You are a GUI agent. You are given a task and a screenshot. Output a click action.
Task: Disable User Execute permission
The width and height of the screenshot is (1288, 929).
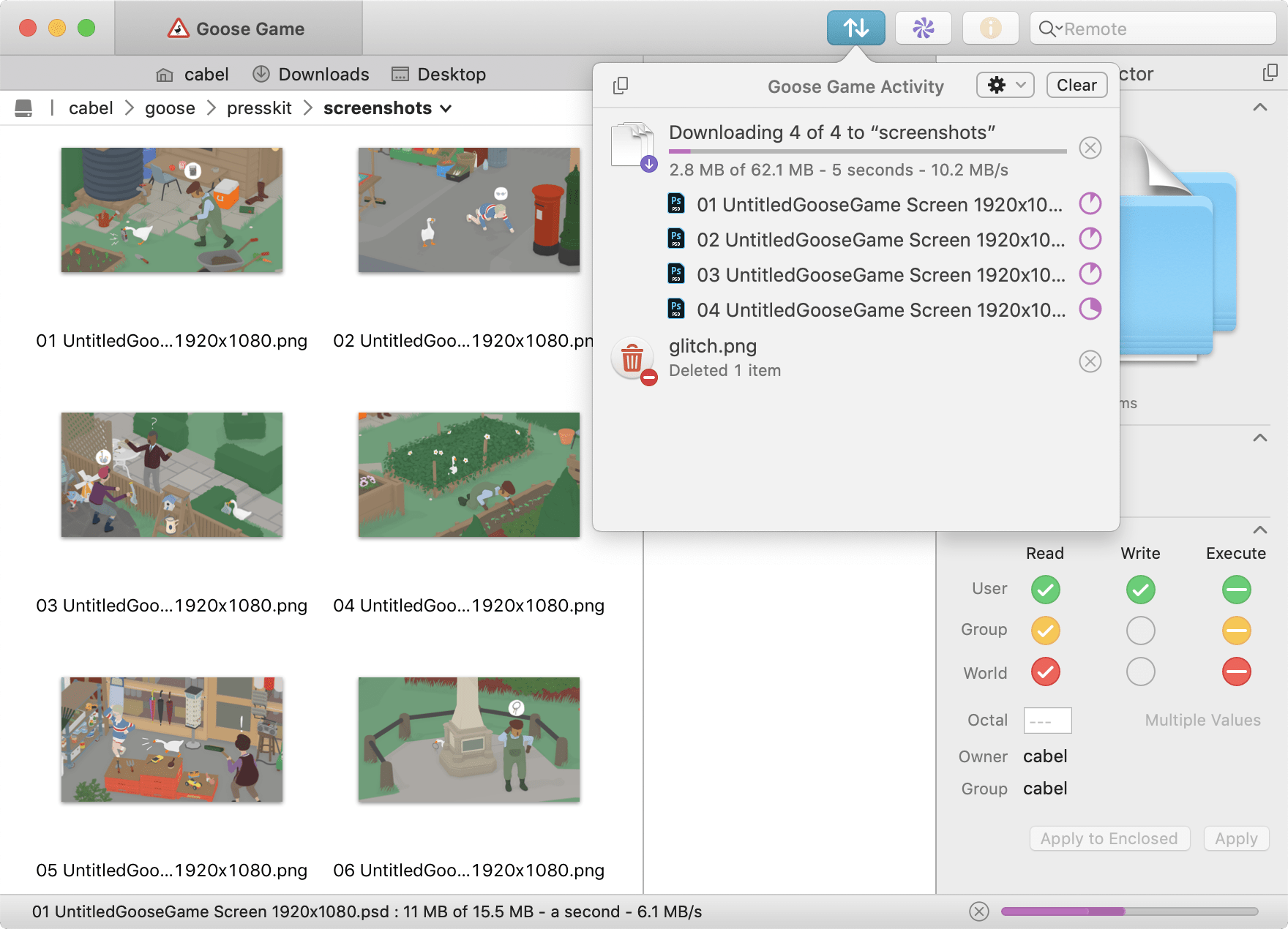click(x=1236, y=589)
